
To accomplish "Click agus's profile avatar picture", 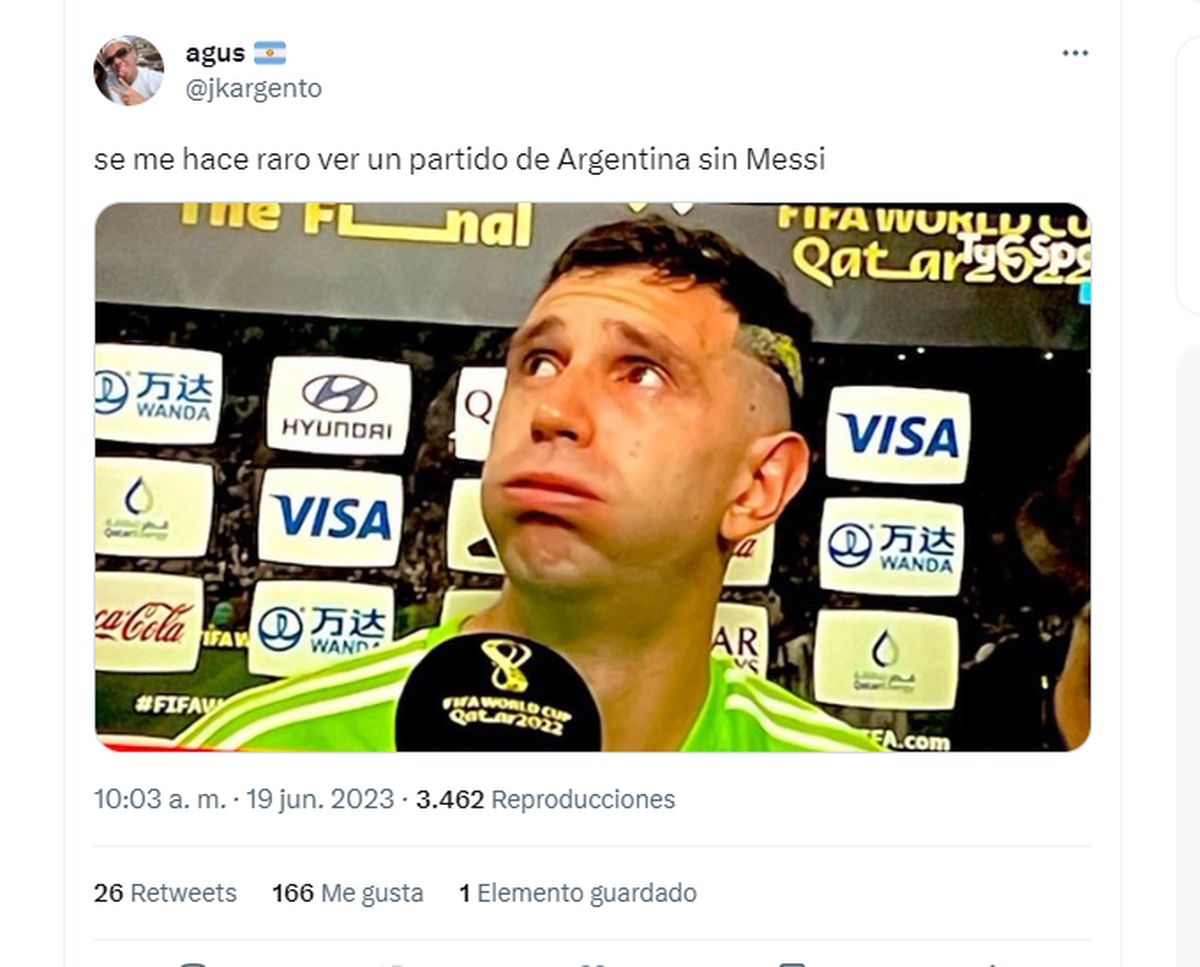I will (x=129, y=70).
